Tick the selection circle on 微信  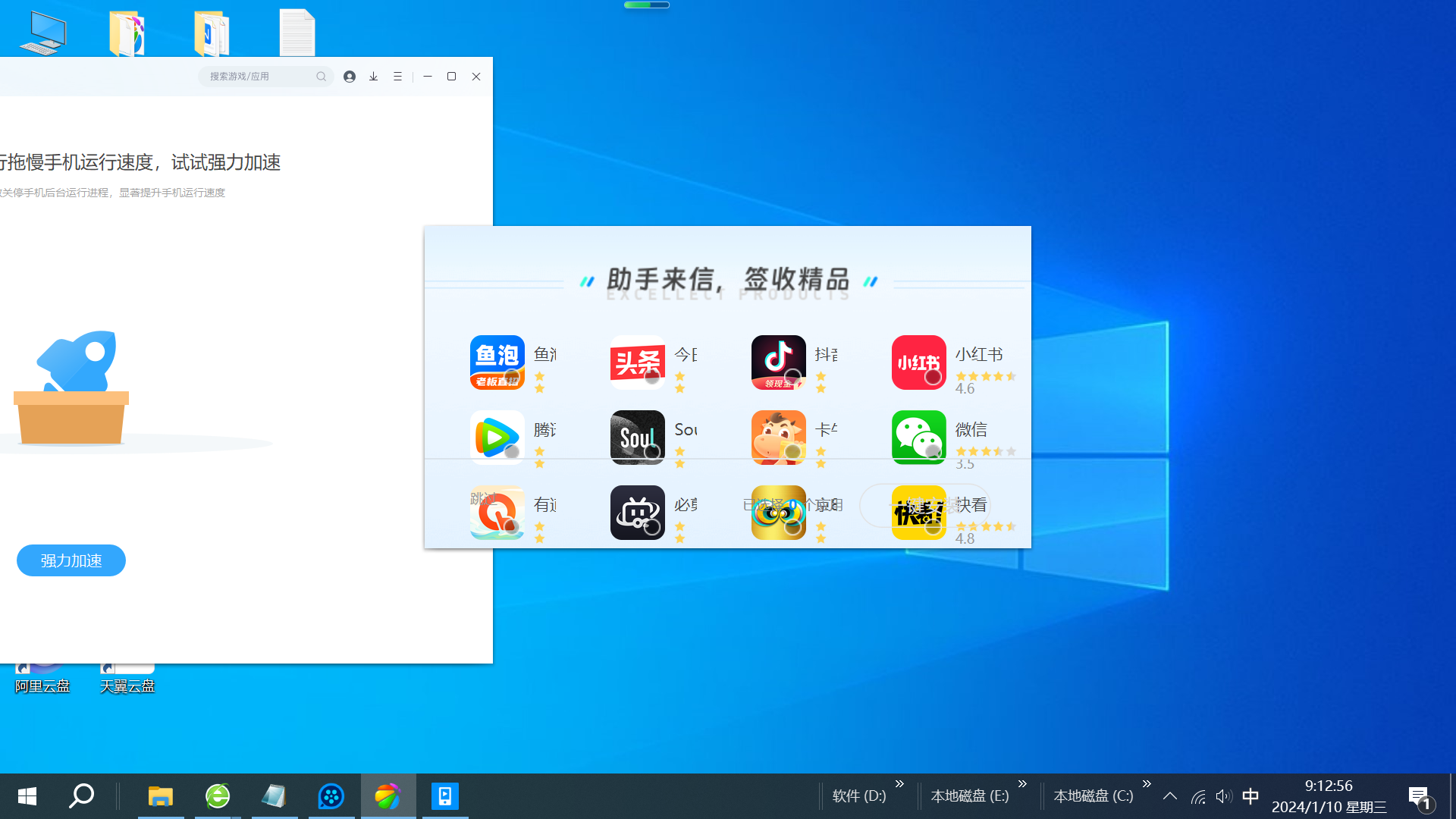(934, 452)
